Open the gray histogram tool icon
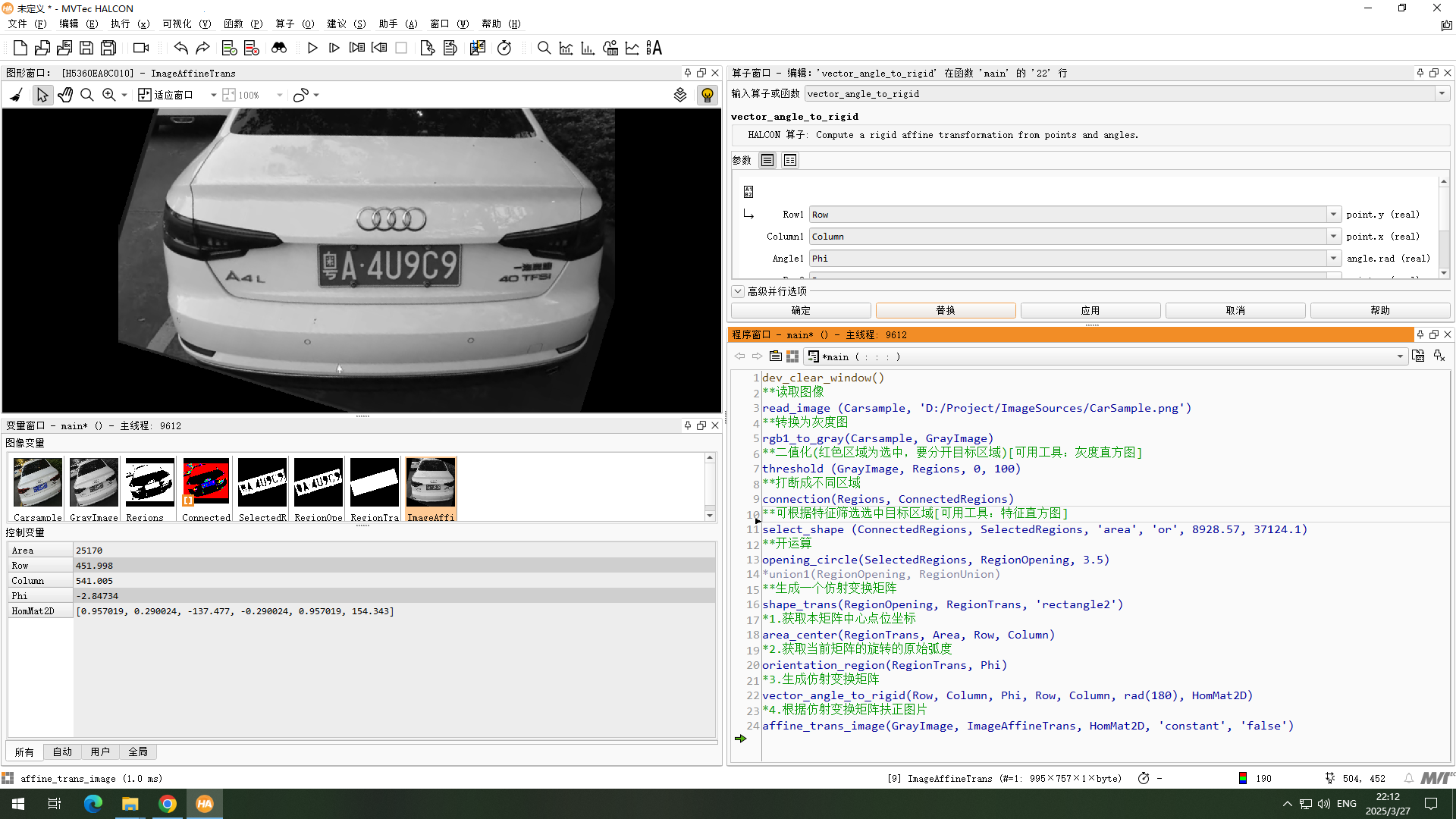Image resolution: width=1456 pixels, height=819 pixels. 566,49
